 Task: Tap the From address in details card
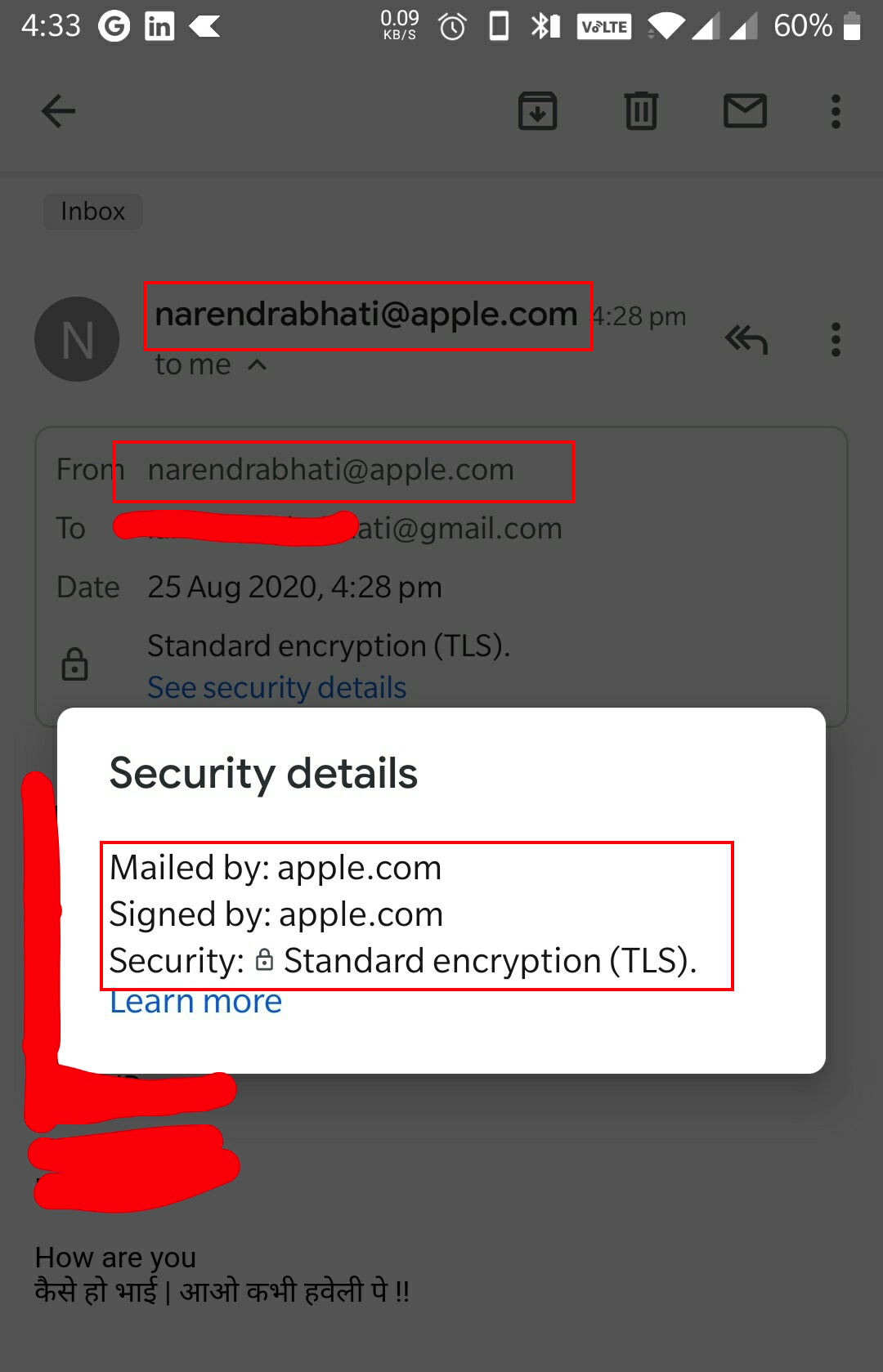[x=330, y=470]
